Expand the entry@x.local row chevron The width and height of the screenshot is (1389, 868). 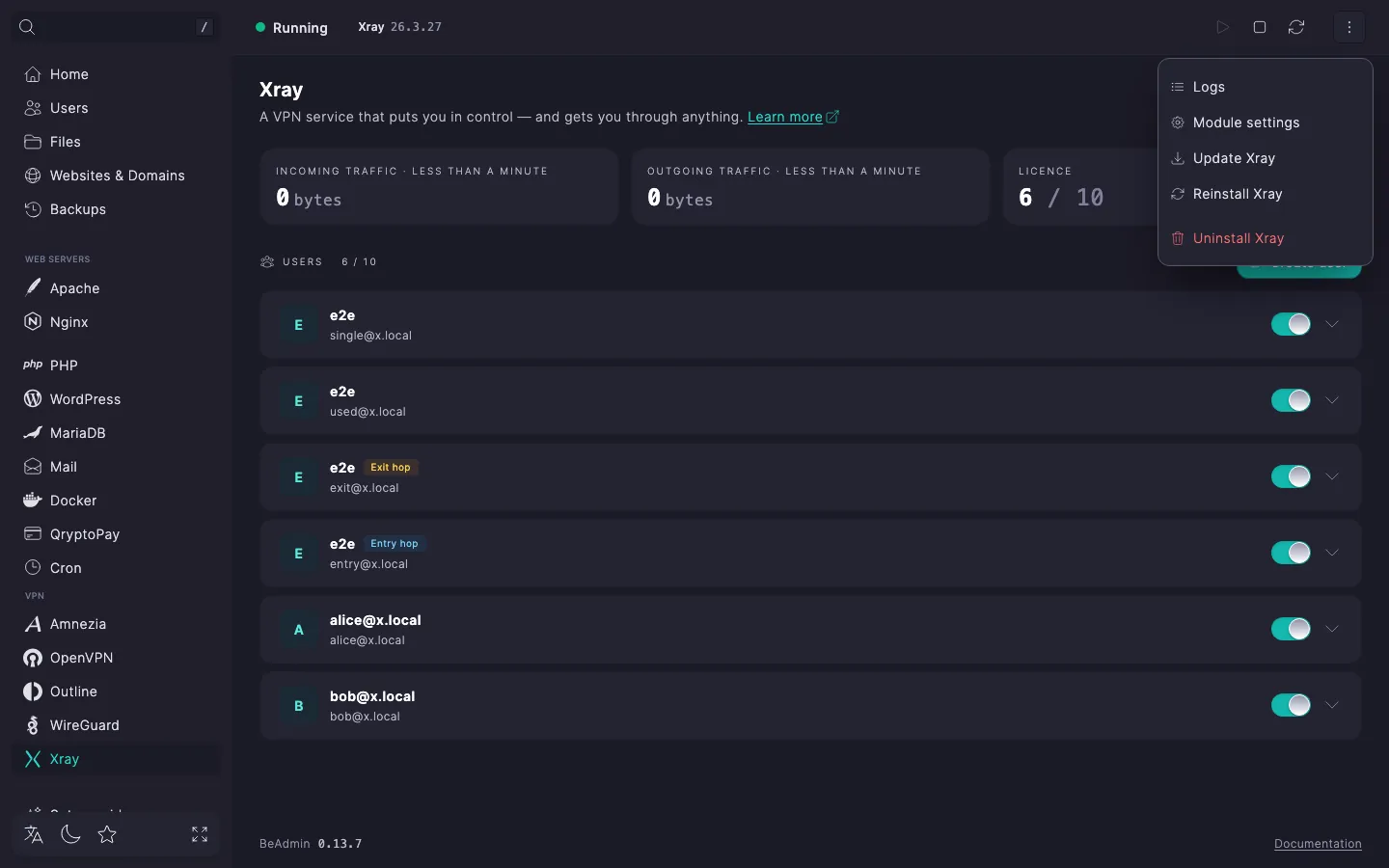[1332, 553]
